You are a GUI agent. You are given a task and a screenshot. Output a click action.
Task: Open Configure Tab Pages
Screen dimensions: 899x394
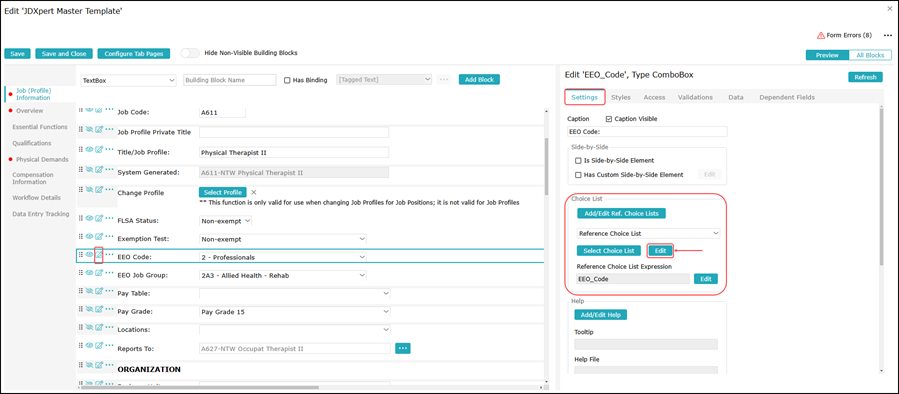[134, 53]
